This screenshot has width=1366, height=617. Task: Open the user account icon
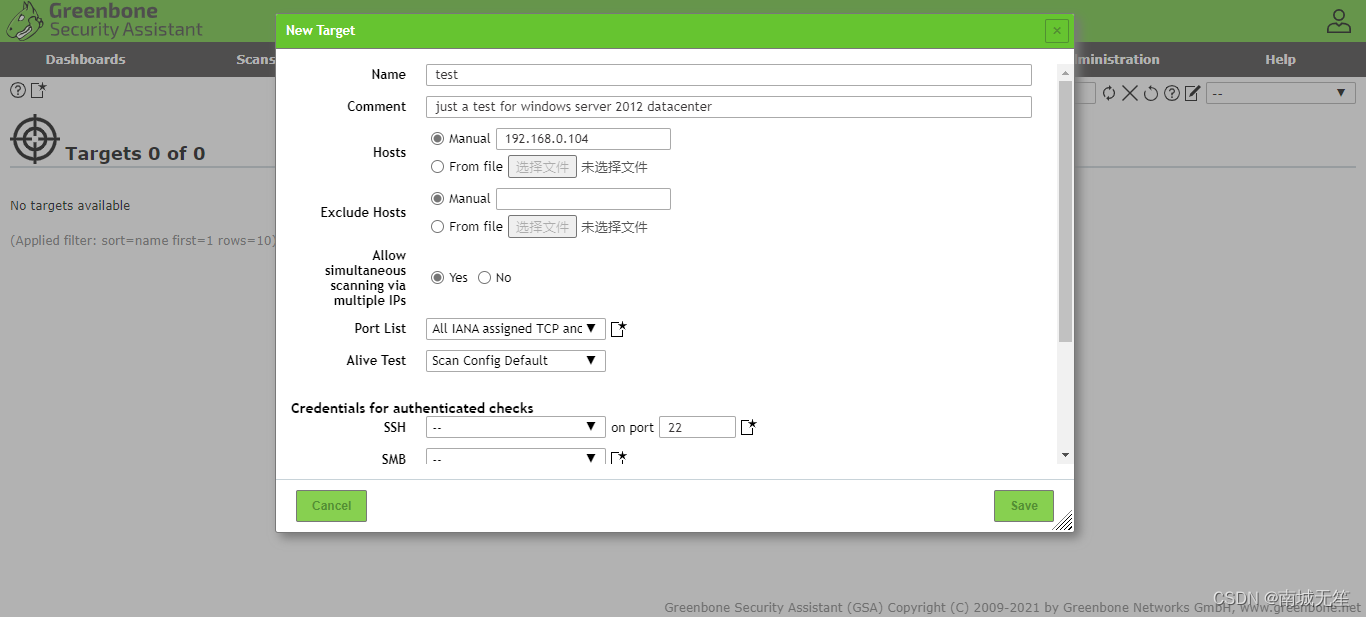click(1338, 21)
